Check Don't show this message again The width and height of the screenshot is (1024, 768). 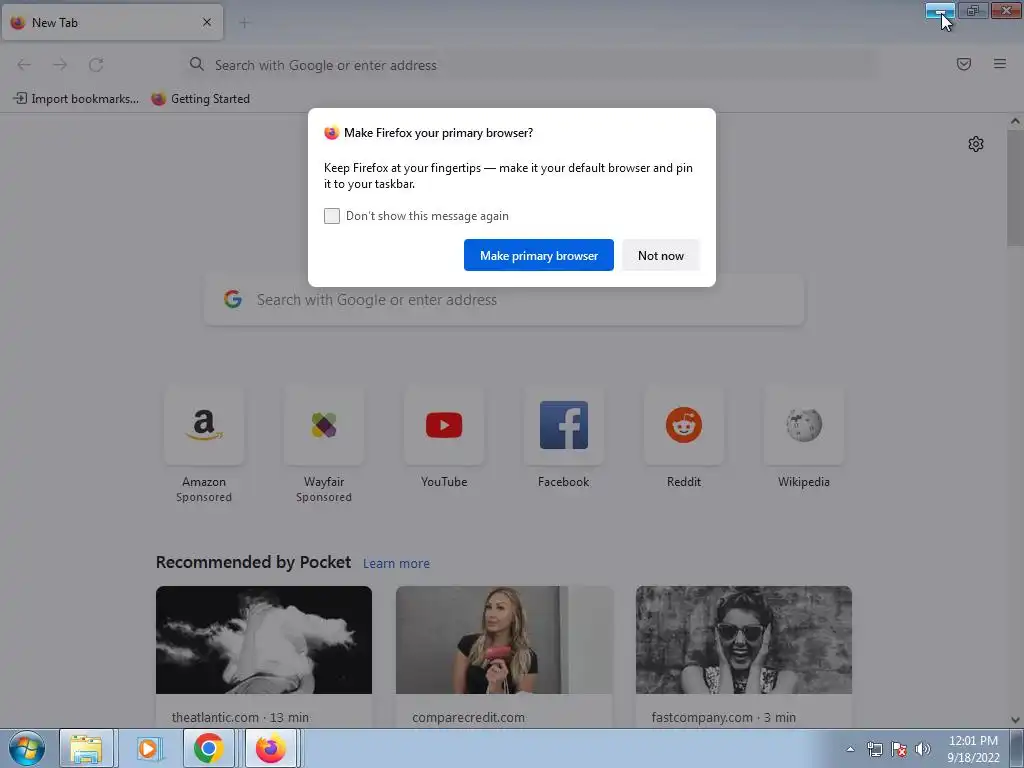click(x=332, y=216)
